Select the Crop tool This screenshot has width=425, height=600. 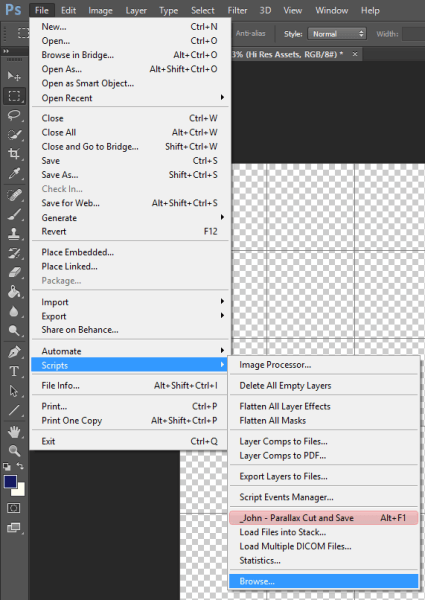(14, 154)
